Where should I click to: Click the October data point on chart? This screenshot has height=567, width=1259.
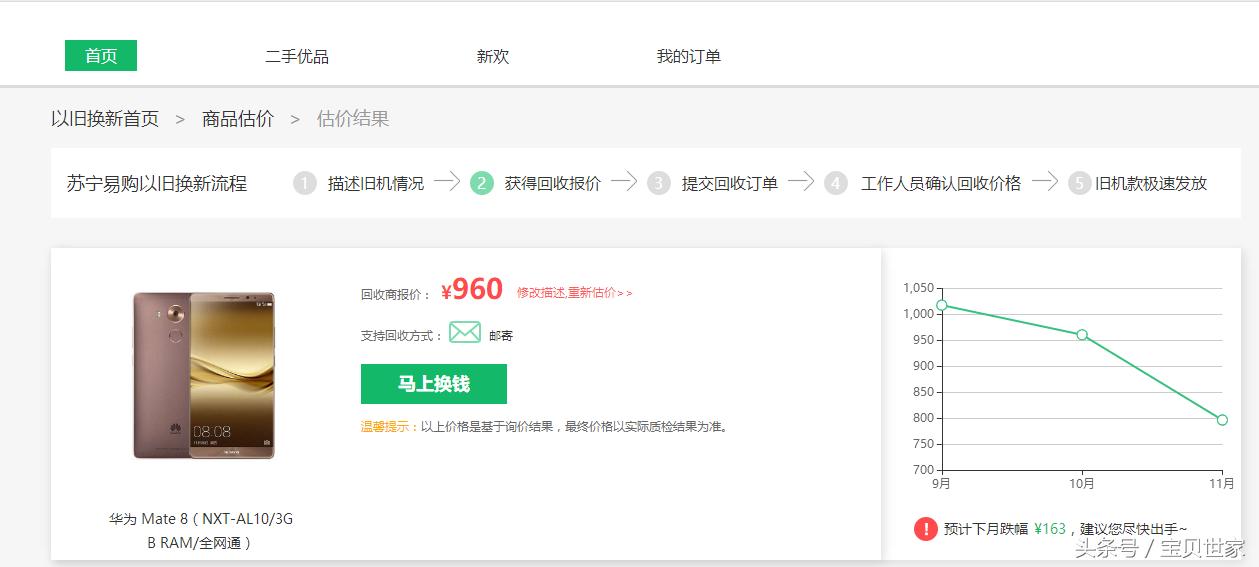[1081, 335]
